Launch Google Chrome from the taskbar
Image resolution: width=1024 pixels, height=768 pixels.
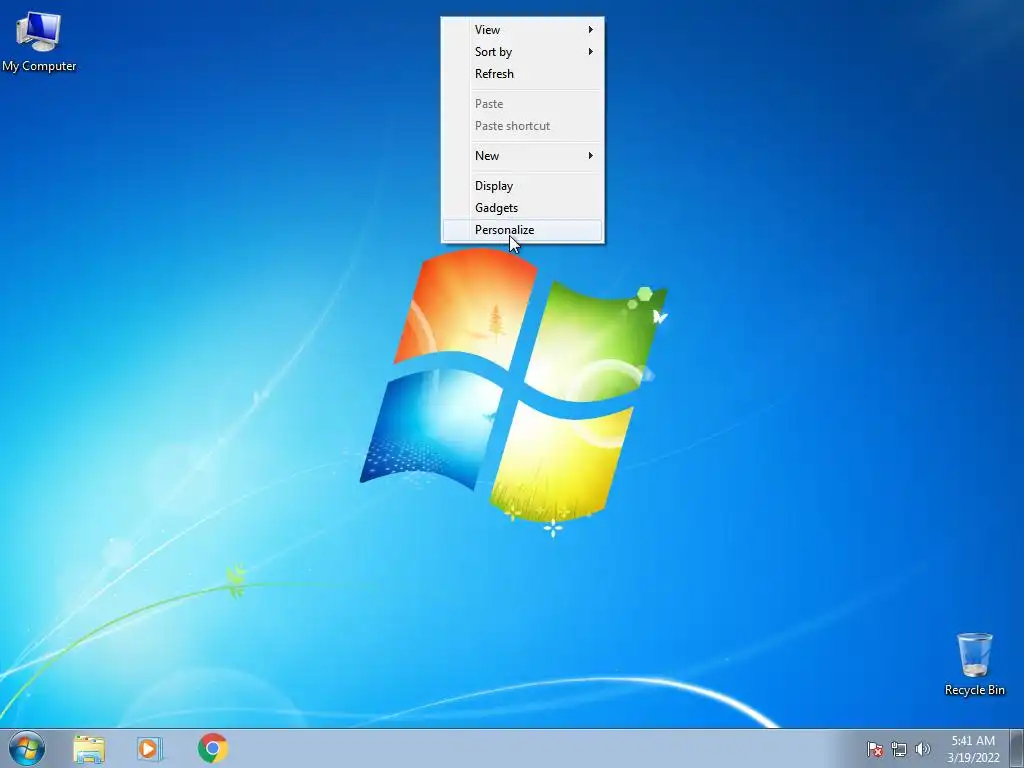[213, 748]
